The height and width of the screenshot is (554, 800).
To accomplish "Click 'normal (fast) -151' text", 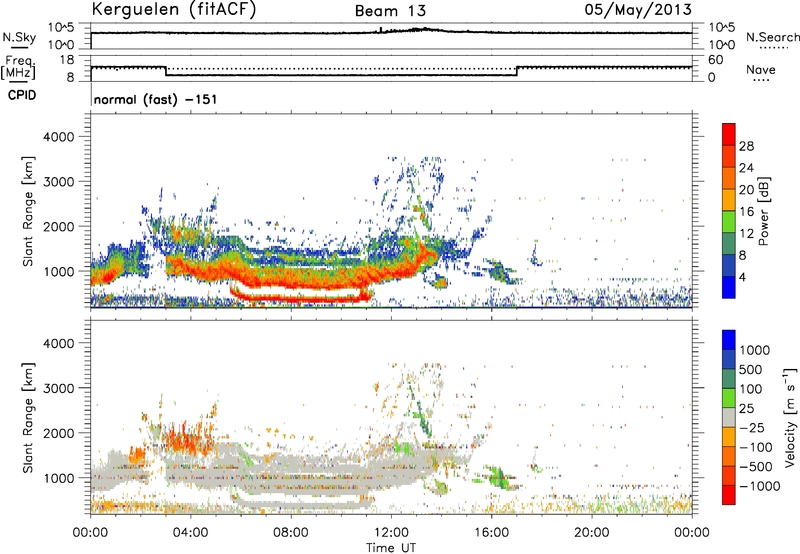I will point(155,99).
